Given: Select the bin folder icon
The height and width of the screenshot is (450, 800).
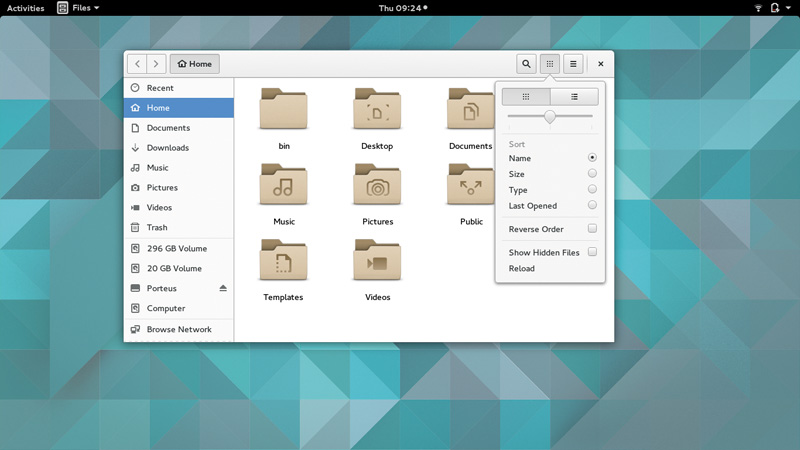Looking at the screenshot, I should 283,109.
